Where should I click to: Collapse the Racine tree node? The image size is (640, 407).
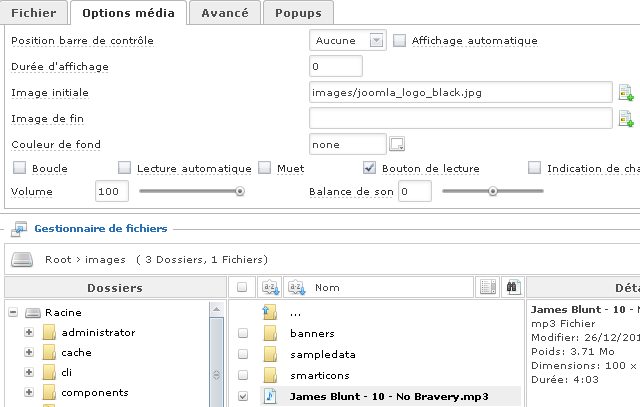[x=13, y=312]
